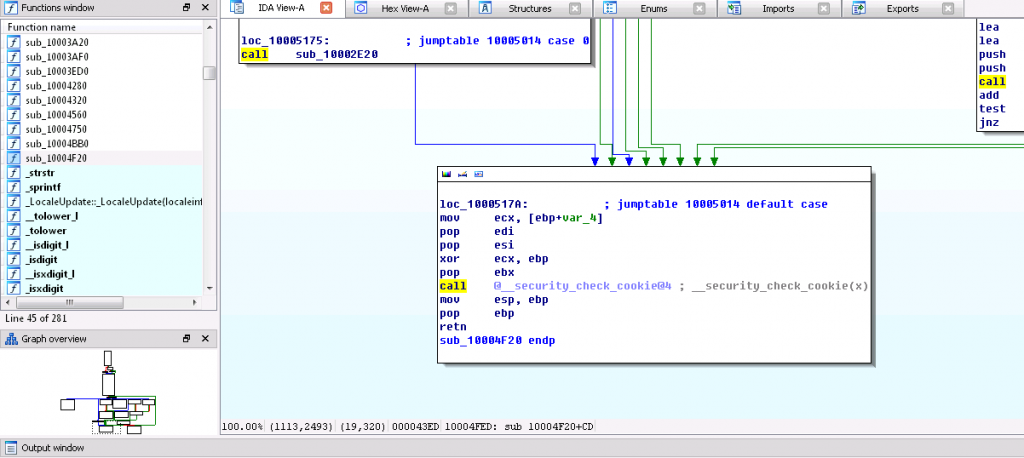Select sub_10004320 in functions list
Image resolution: width=1024 pixels, height=458 pixels.
pos(103,100)
